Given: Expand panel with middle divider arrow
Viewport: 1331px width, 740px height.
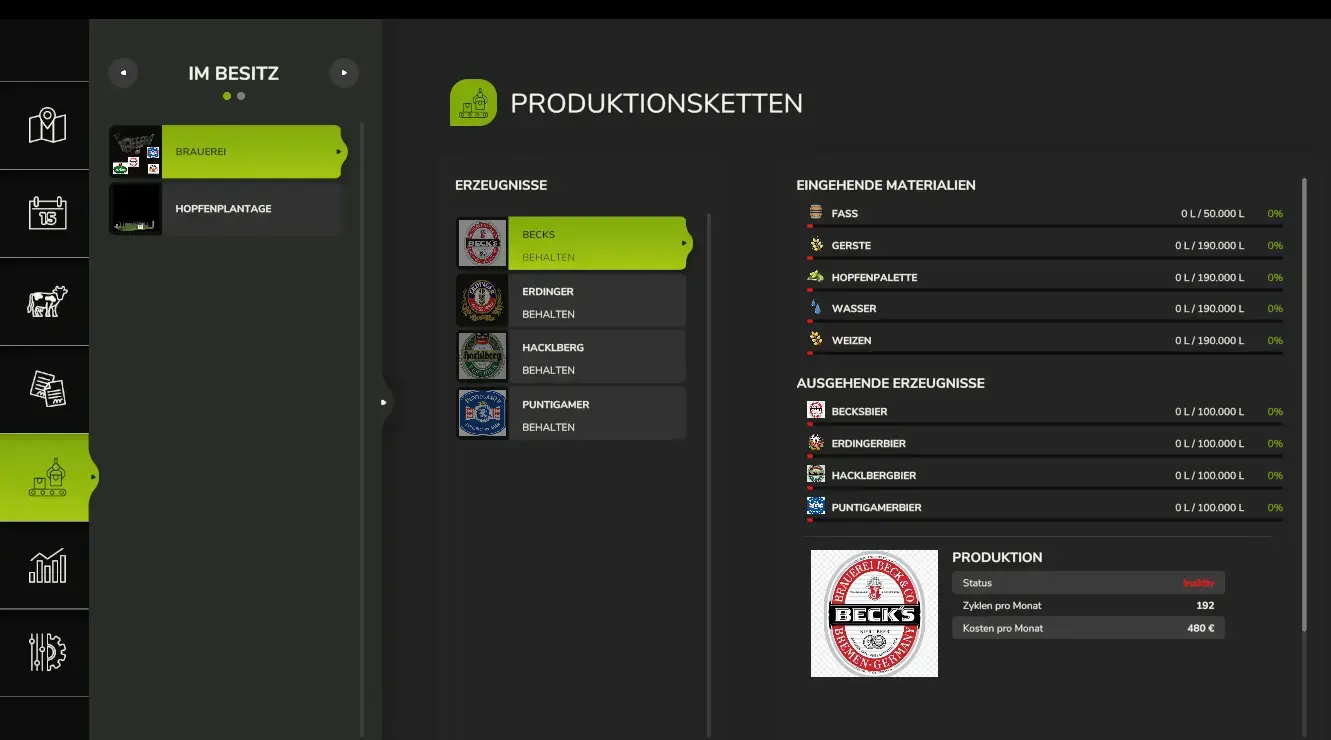Looking at the screenshot, I should 383,402.
